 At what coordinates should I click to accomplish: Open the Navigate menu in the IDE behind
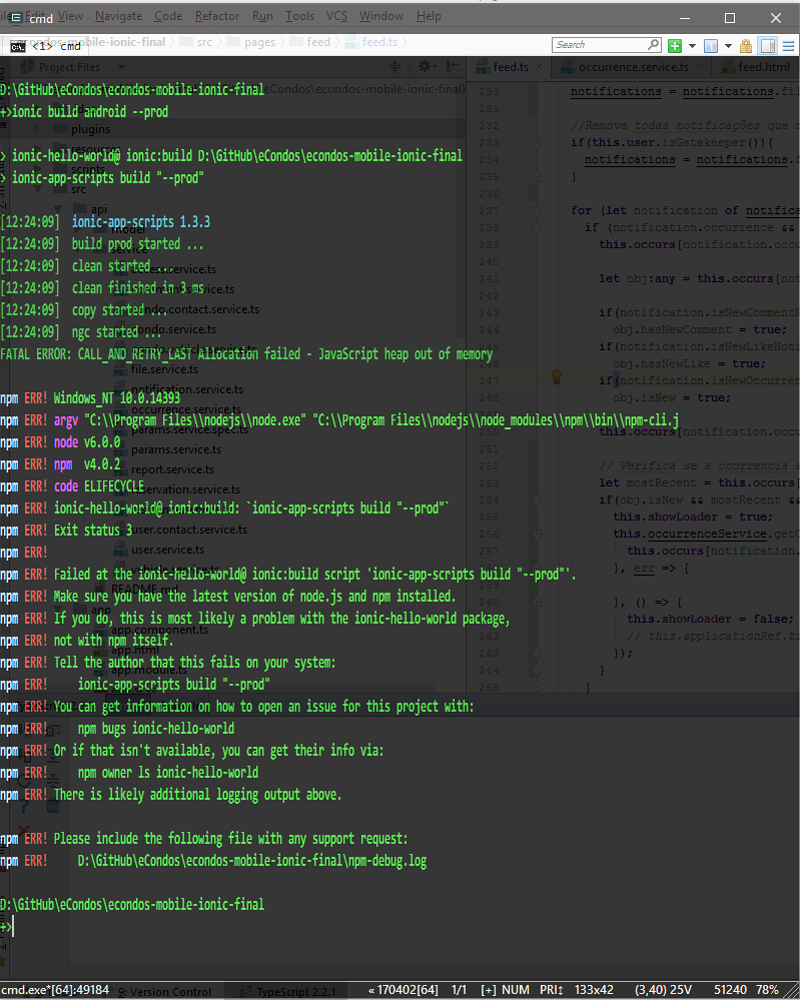click(x=119, y=16)
